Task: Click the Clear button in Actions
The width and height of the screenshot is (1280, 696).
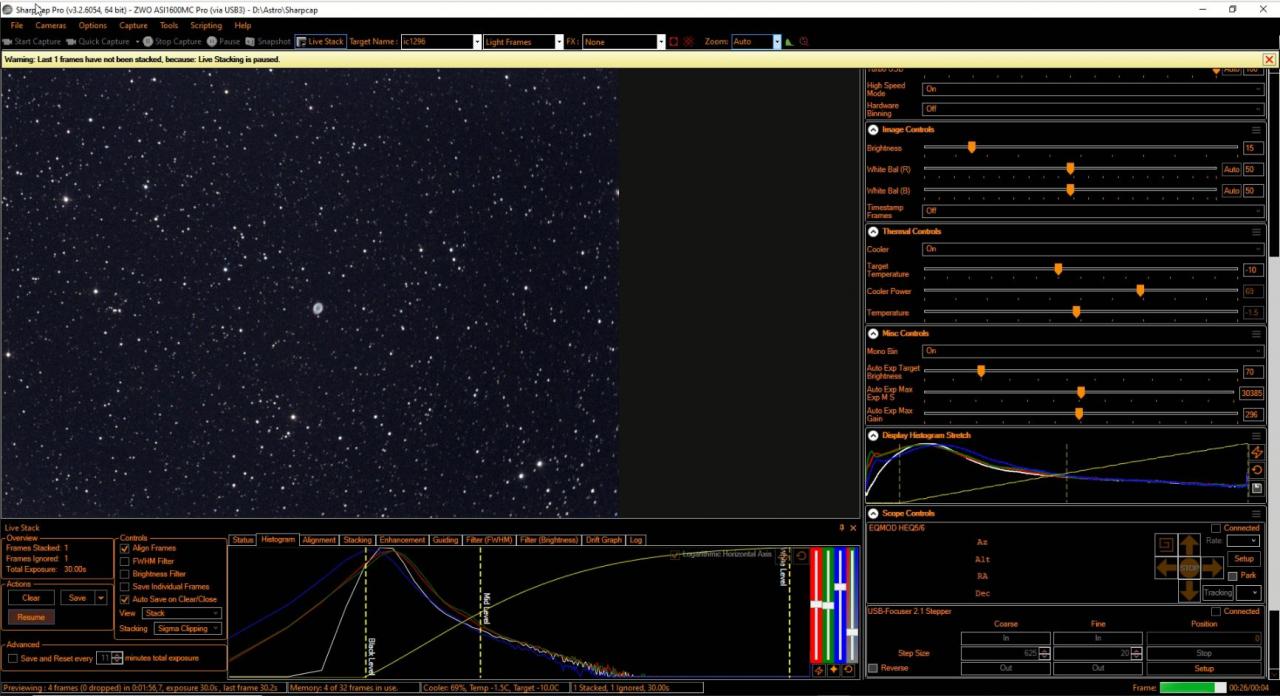Action: point(31,598)
